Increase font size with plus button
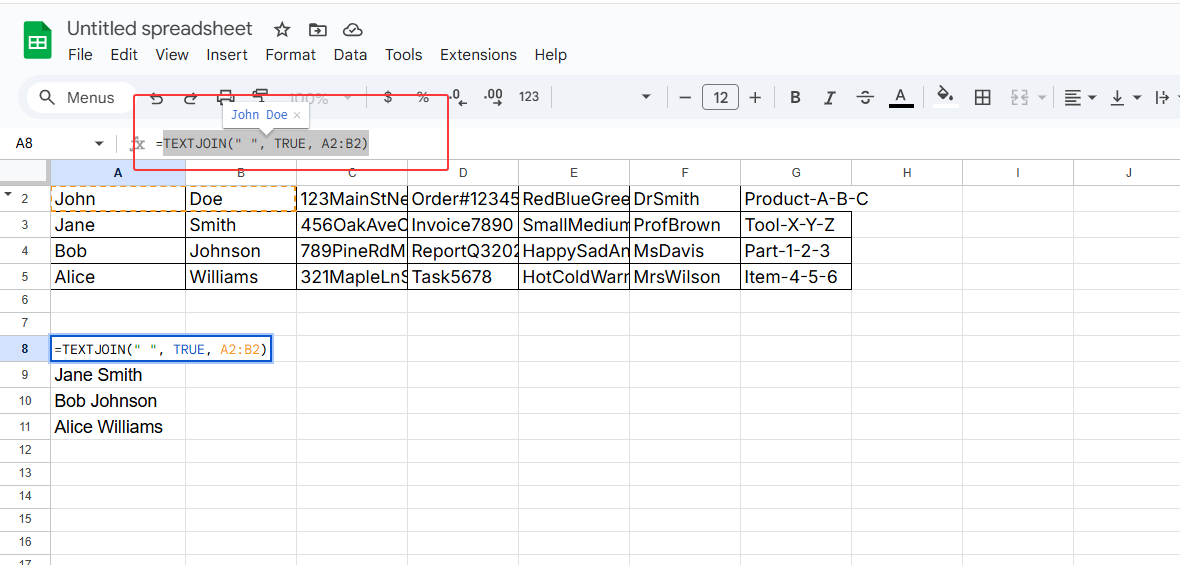The width and height of the screenshot is (1180, 565). [x=755, y=97]
